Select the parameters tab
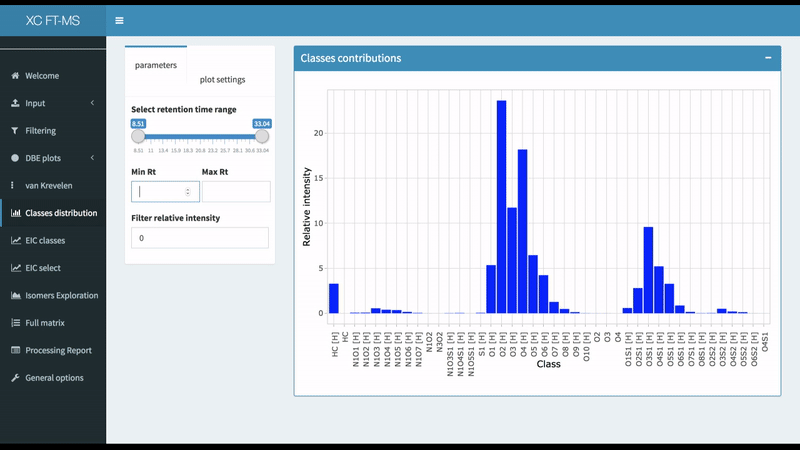 pyautogui.click(x=155, y=65)
